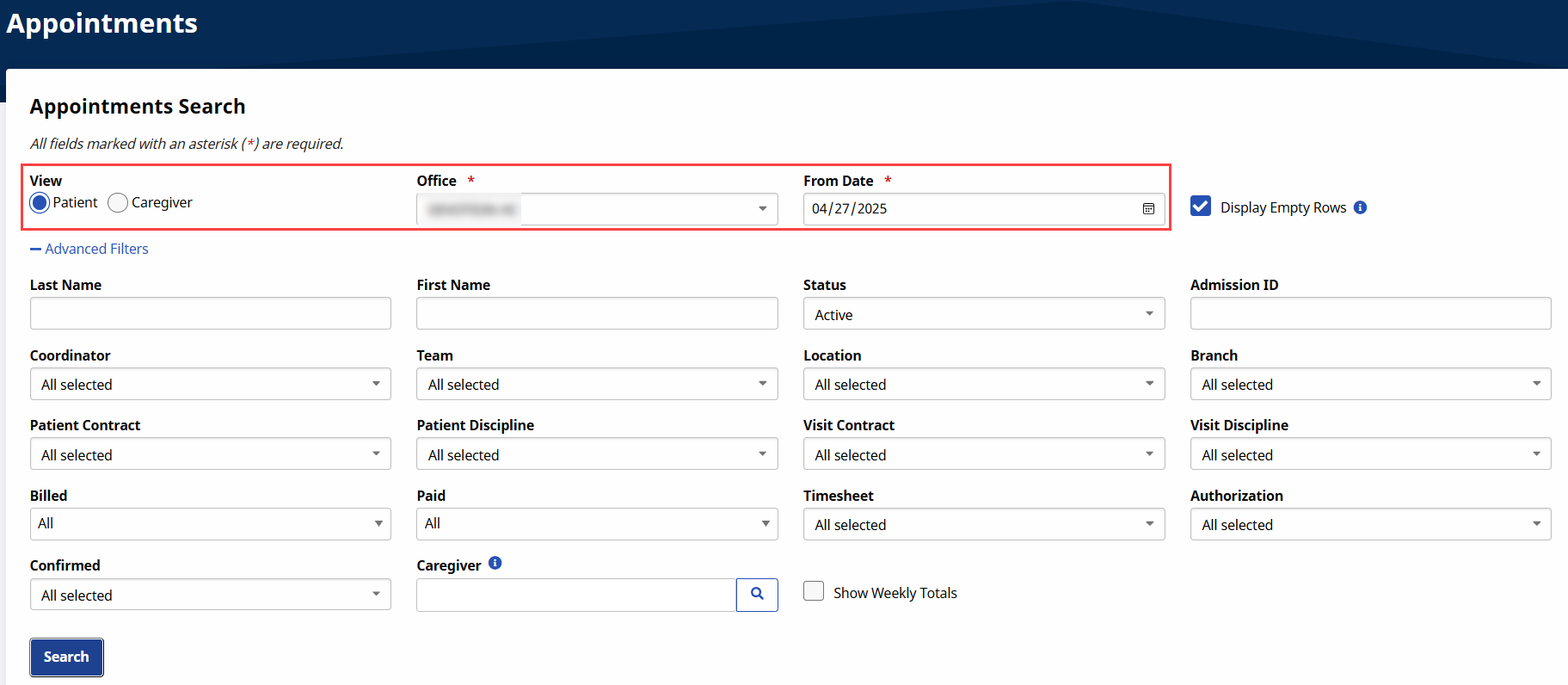Viewport: 1568px width, 685px height.
Task: Collapse the Advanced Filters section
Action: (x=89, y=249)
